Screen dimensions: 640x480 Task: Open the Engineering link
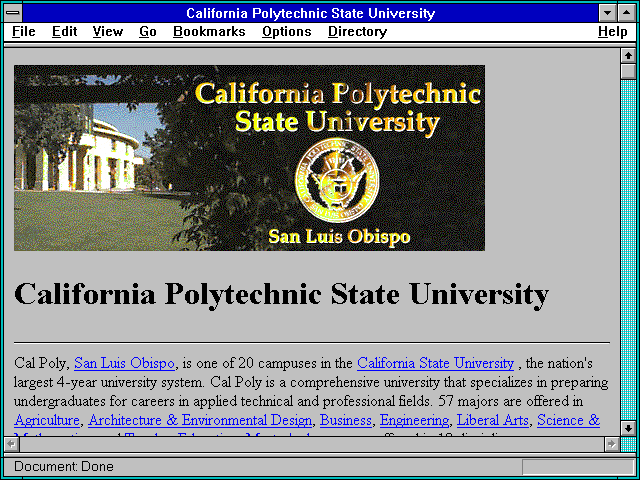pos(414,420)
